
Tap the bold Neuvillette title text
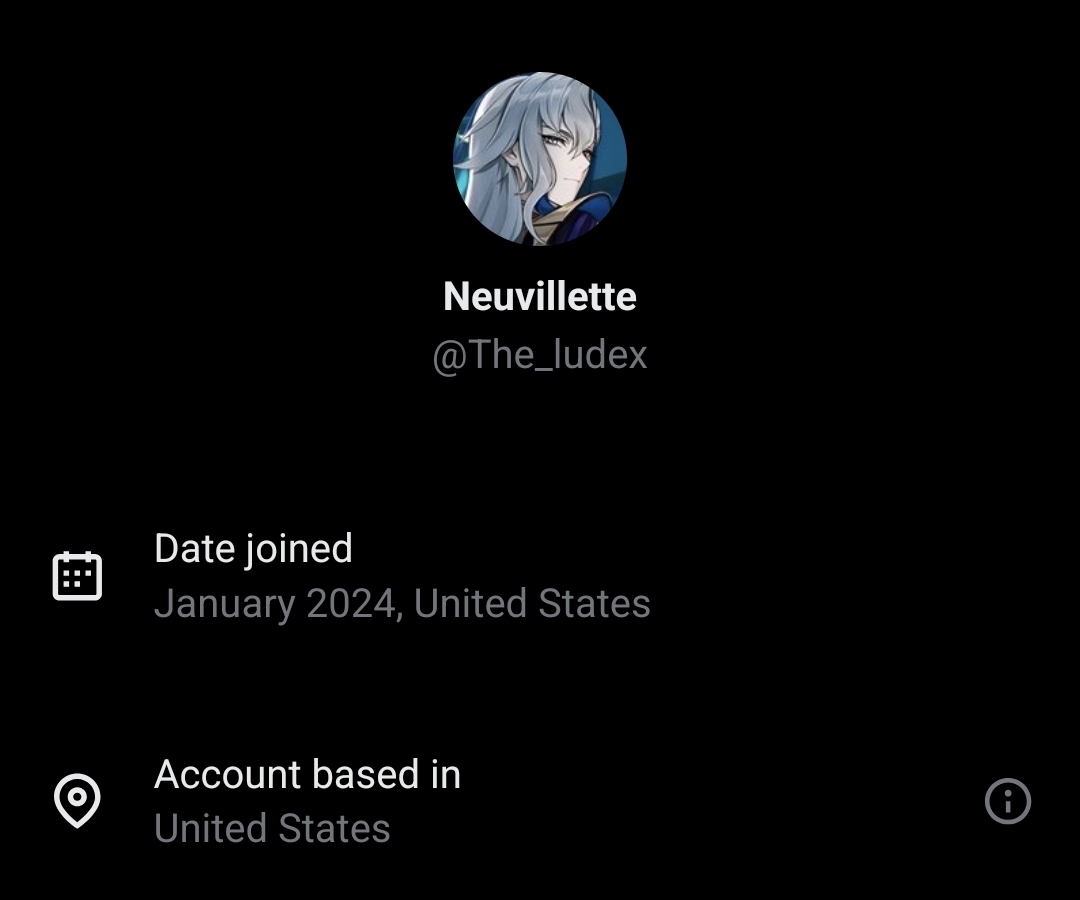(x=540, y=296)
